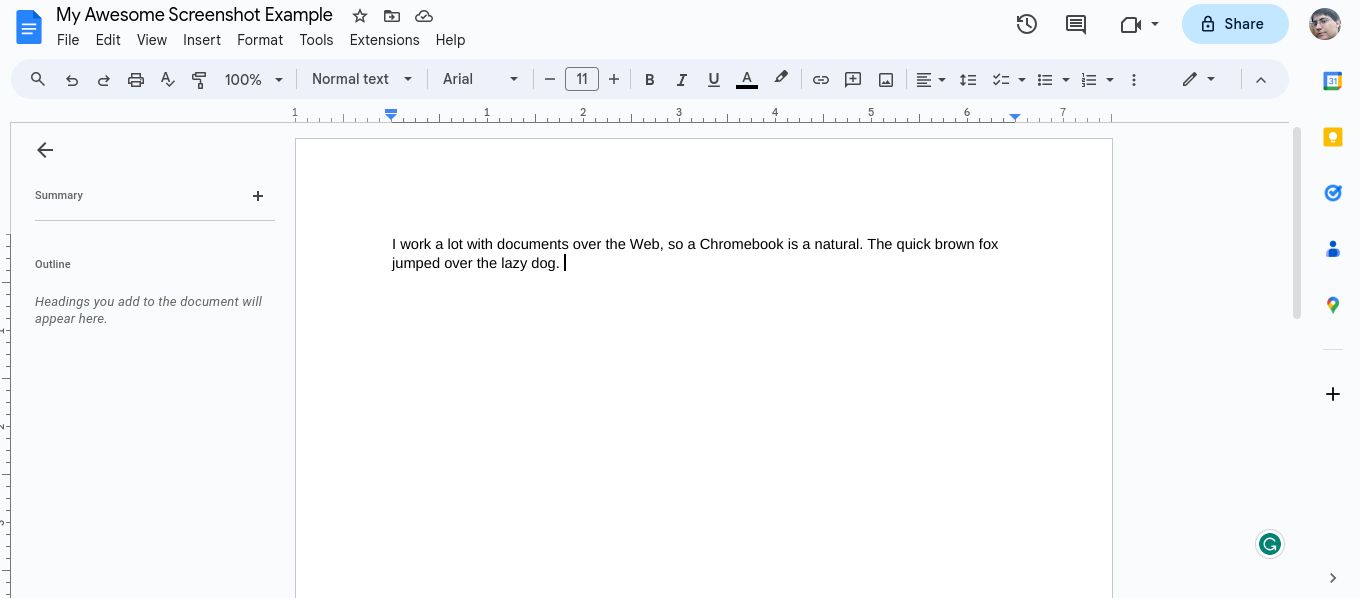1360x598 pixels.
Task: Open Google Calendar in the side panel
Action: pyautogui.click(x=1333, y=81)
